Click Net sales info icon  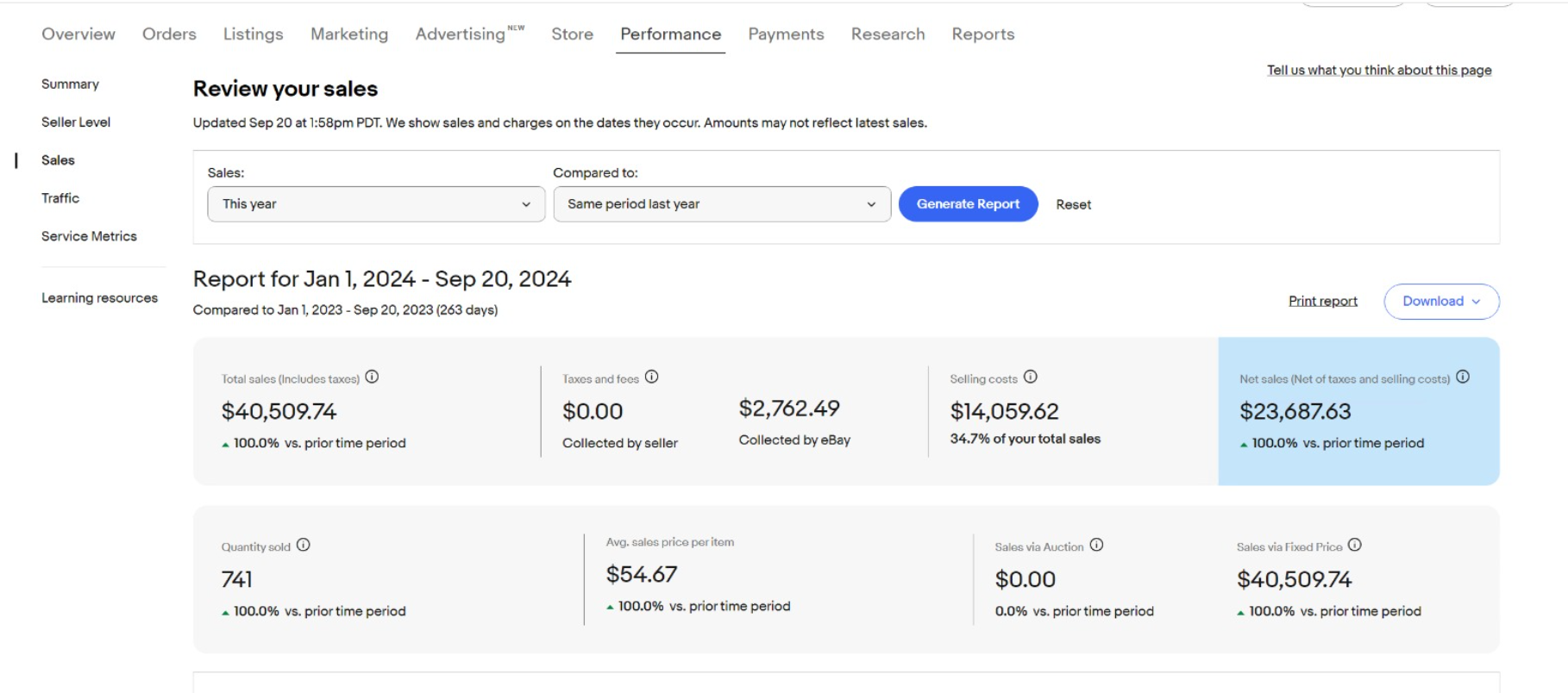(1462, 377)
